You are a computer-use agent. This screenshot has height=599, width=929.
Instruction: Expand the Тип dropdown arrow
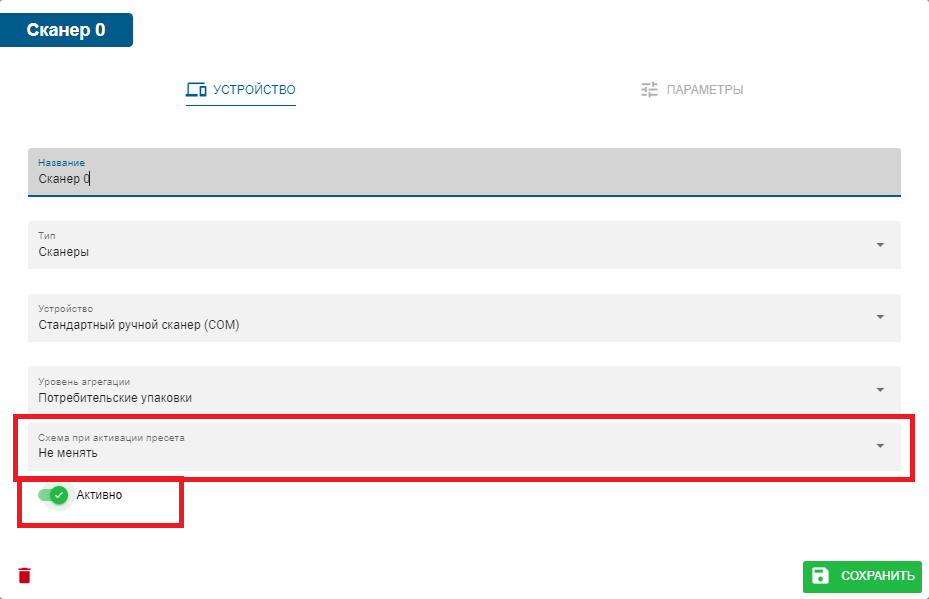[880, 245]
